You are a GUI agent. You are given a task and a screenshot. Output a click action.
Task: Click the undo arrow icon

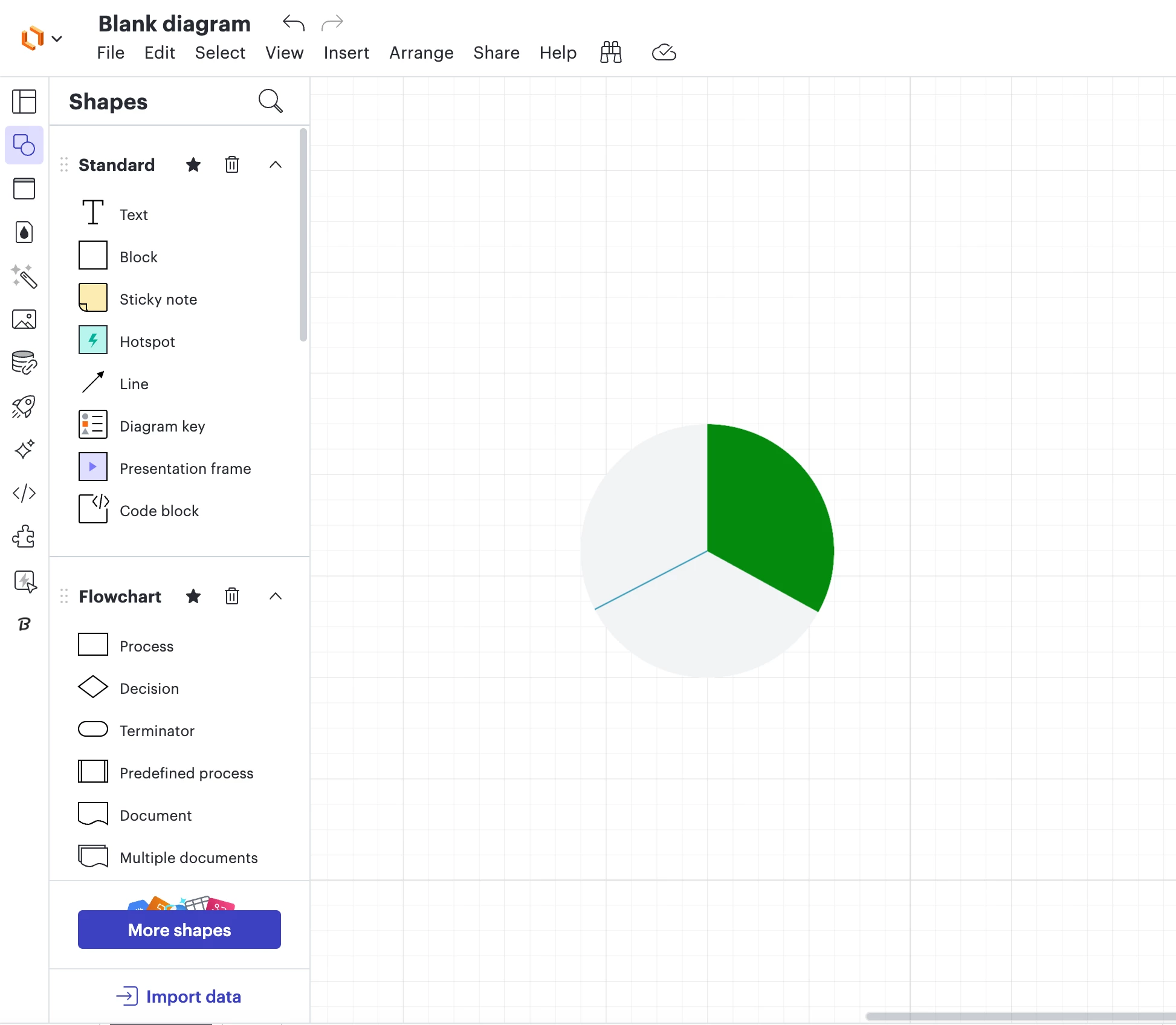(294, 23)
